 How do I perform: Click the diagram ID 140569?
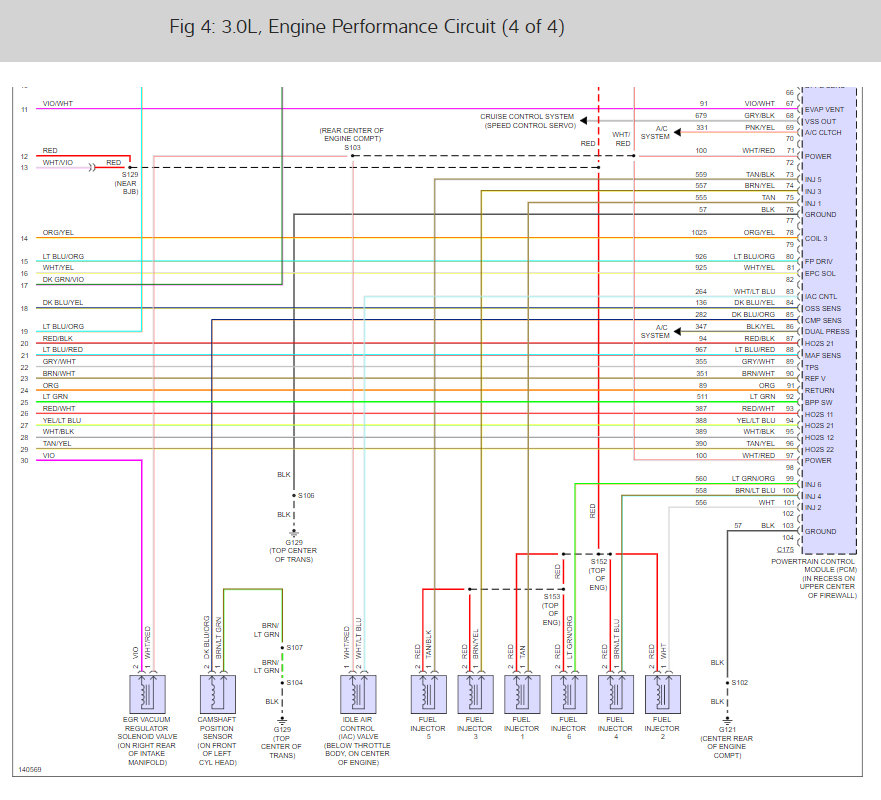pyautogui.click(x=30, y=770)
